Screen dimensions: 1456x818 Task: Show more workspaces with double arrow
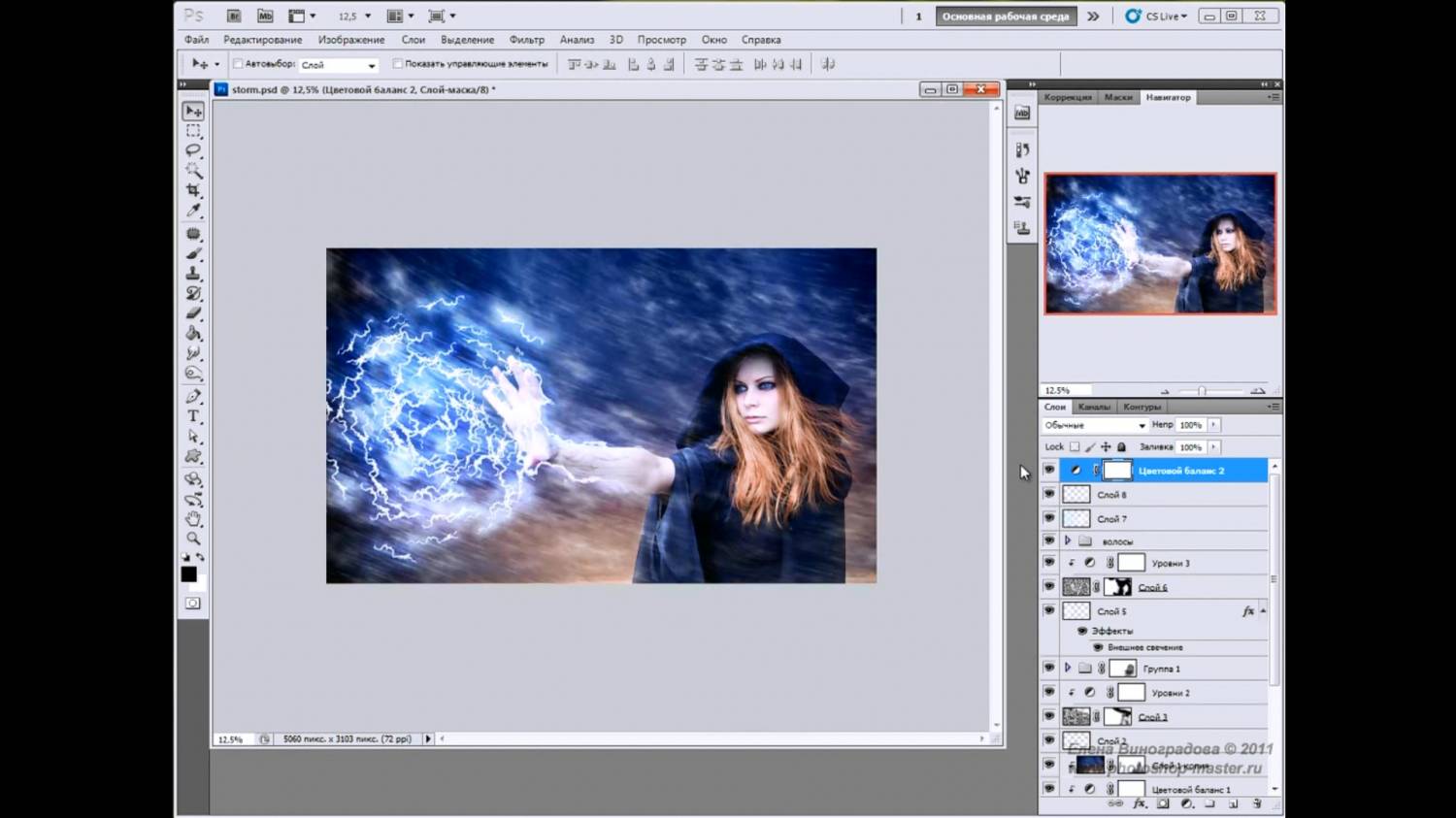1093,16
